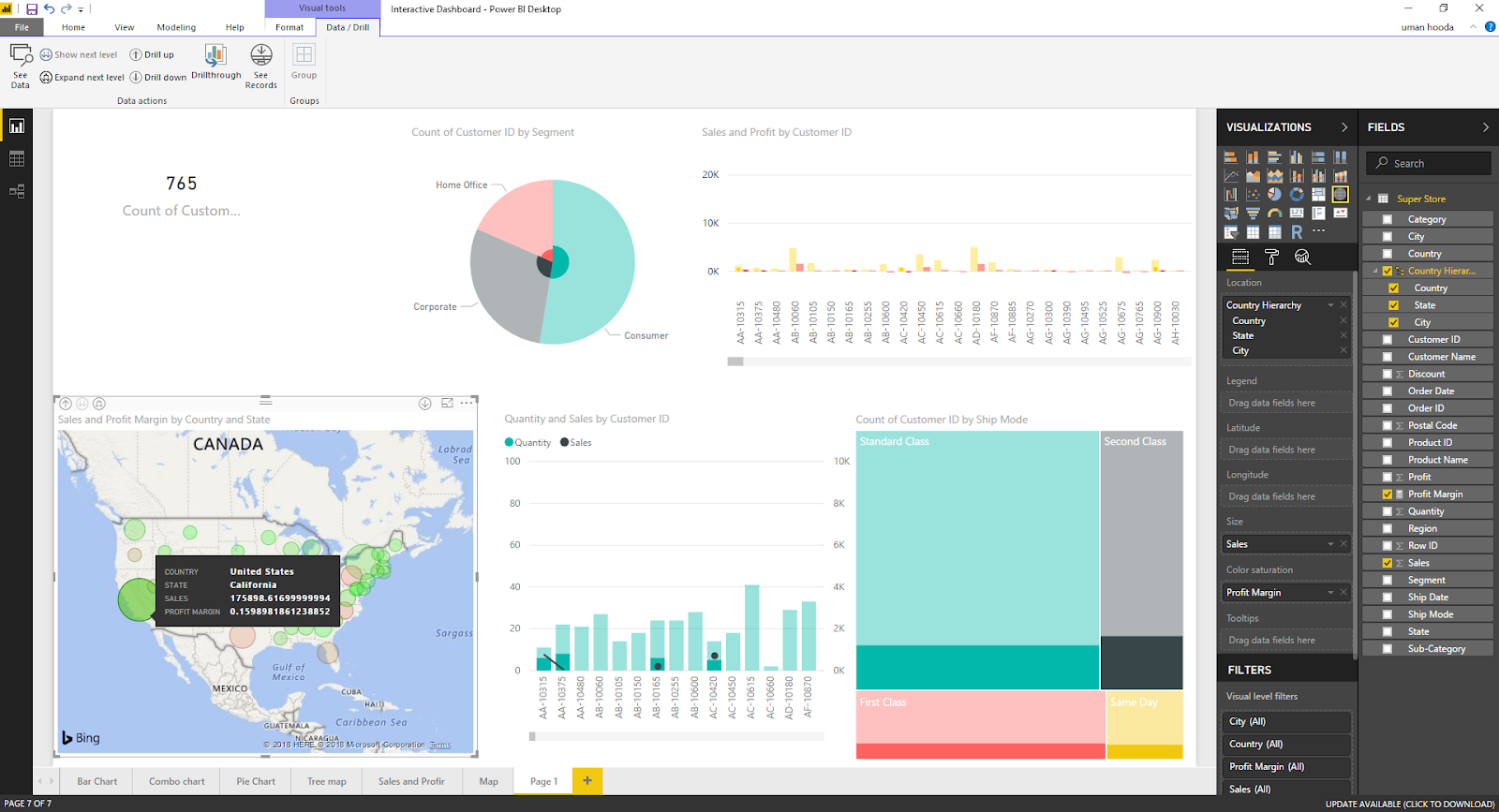This screenshot has width=1499, height=812.
Task: Check the Ship Mode field checkbox
Action: (1388, 614)
